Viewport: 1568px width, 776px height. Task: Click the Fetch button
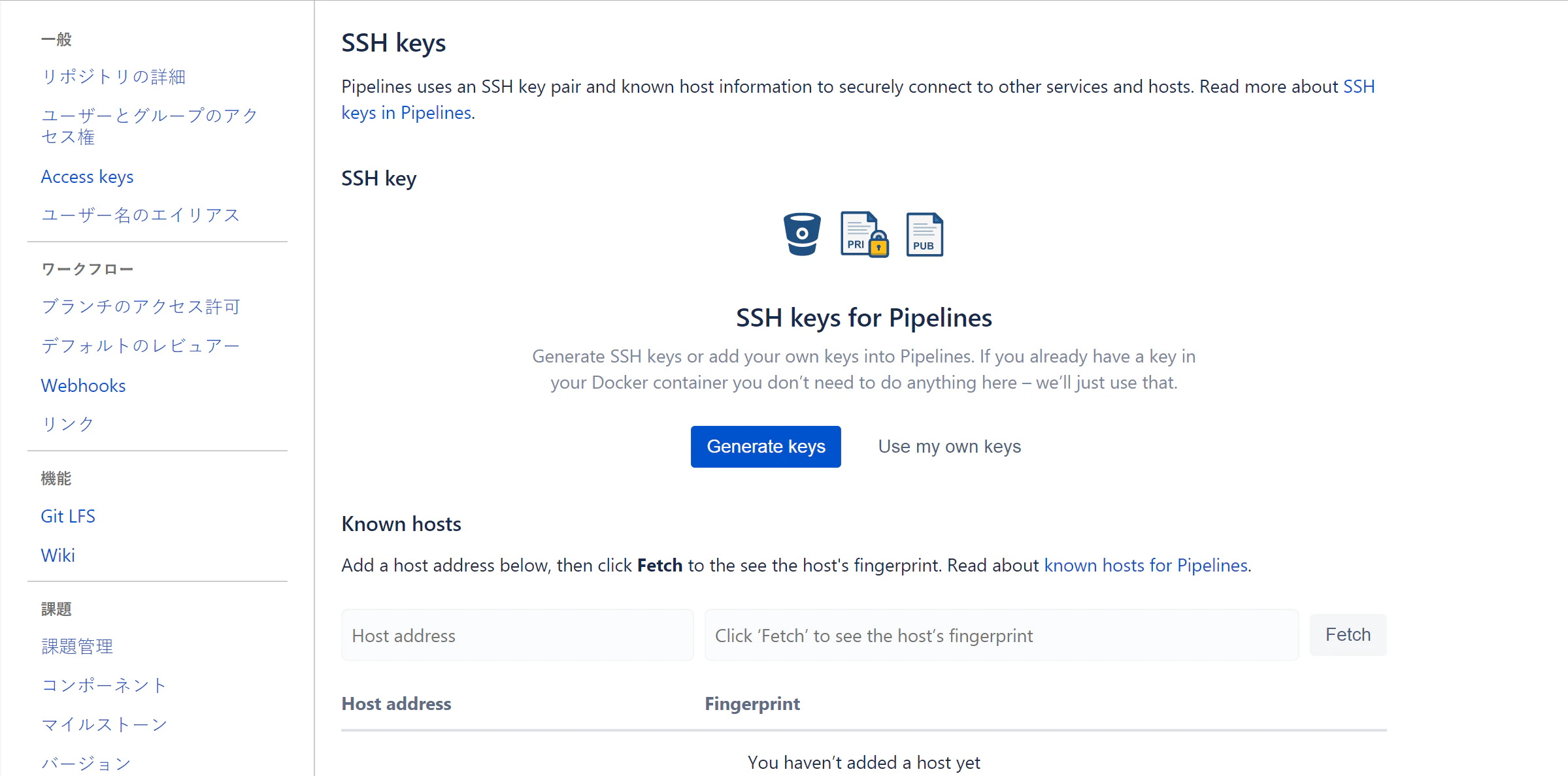tap(1348, 635)
